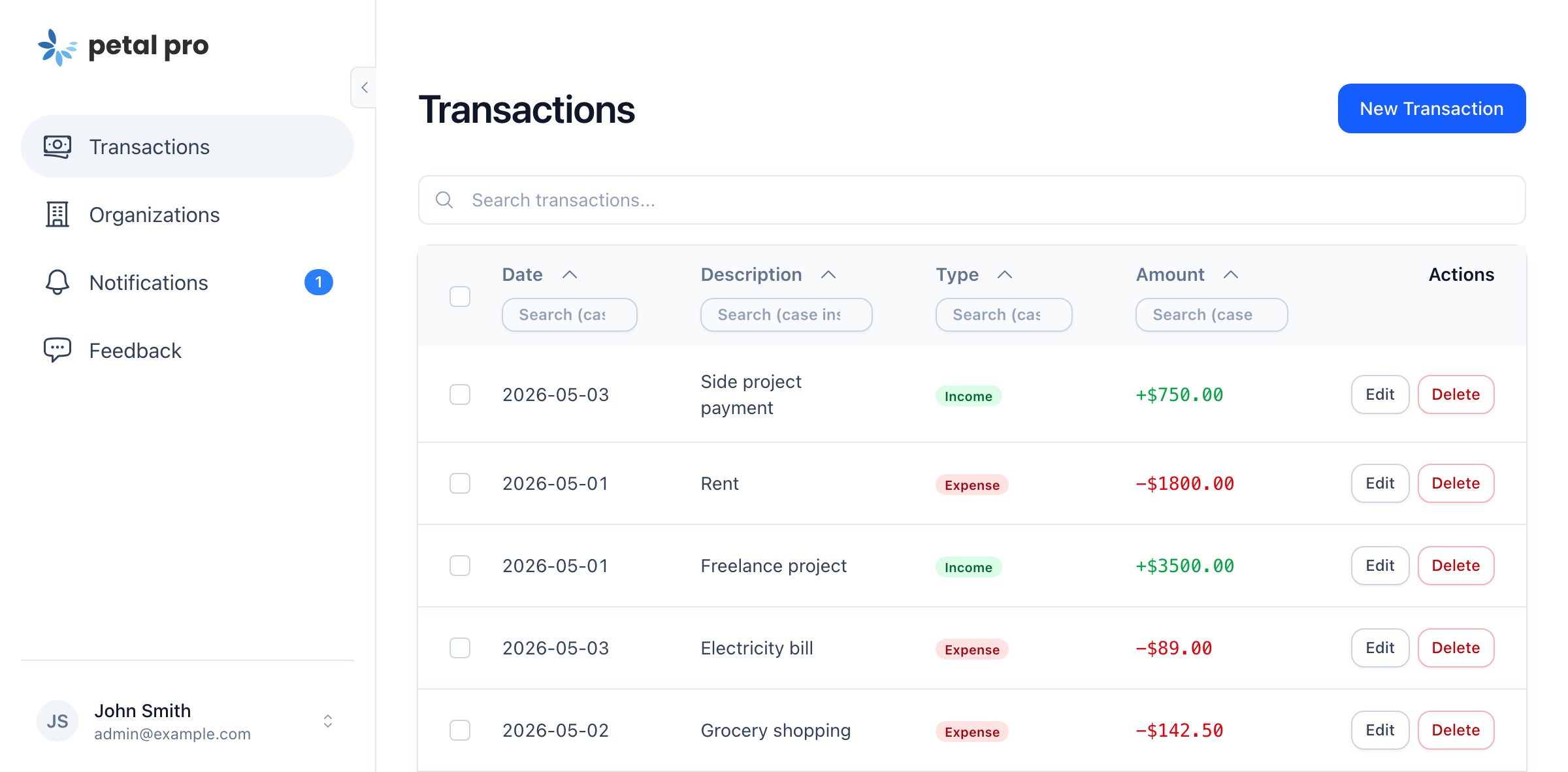Image resolution: width=1568 pixels, height=772 pixels.
Task: Click the Feedback speech bubble icon
Action: click(x=57, y=350)
